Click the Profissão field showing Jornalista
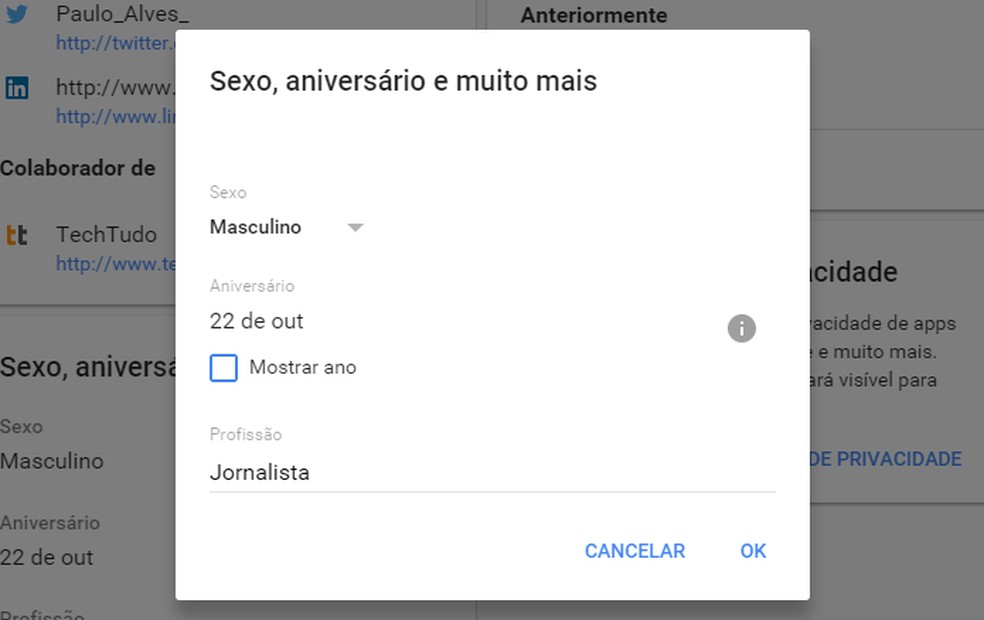 tap(400, 472)
